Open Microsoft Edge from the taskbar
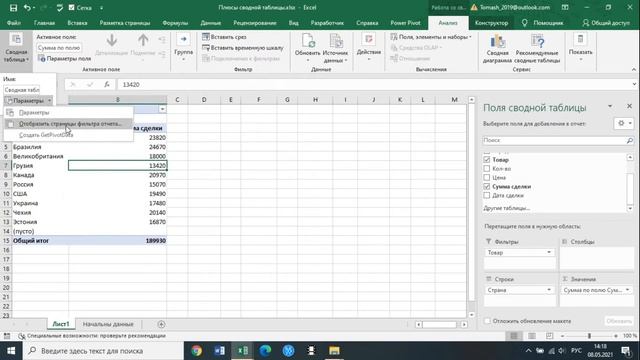 click(265, 351)
